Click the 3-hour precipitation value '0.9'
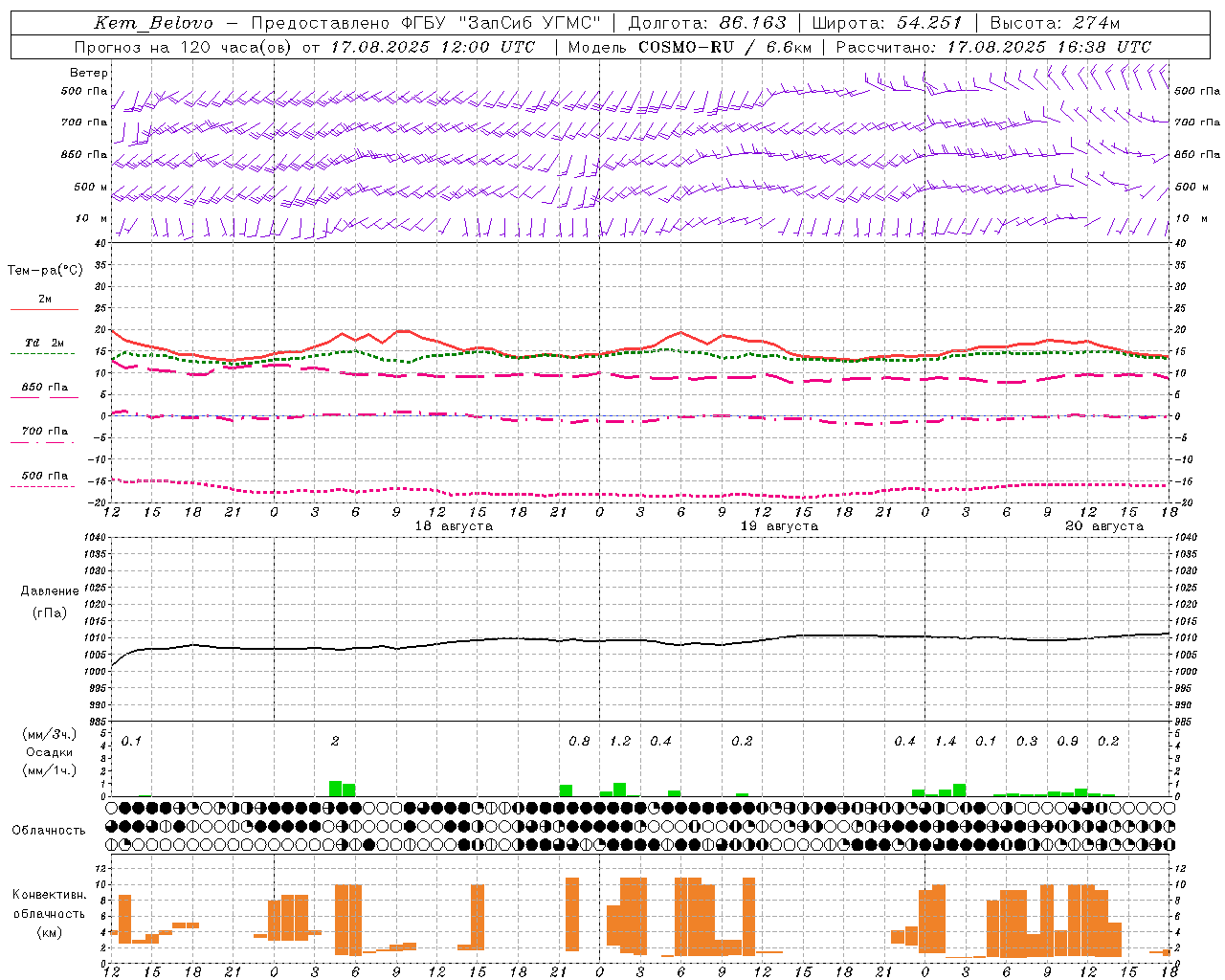The height and width of the screenshot is (980, 1225). pyautogui.click(x=1068, y=742)
